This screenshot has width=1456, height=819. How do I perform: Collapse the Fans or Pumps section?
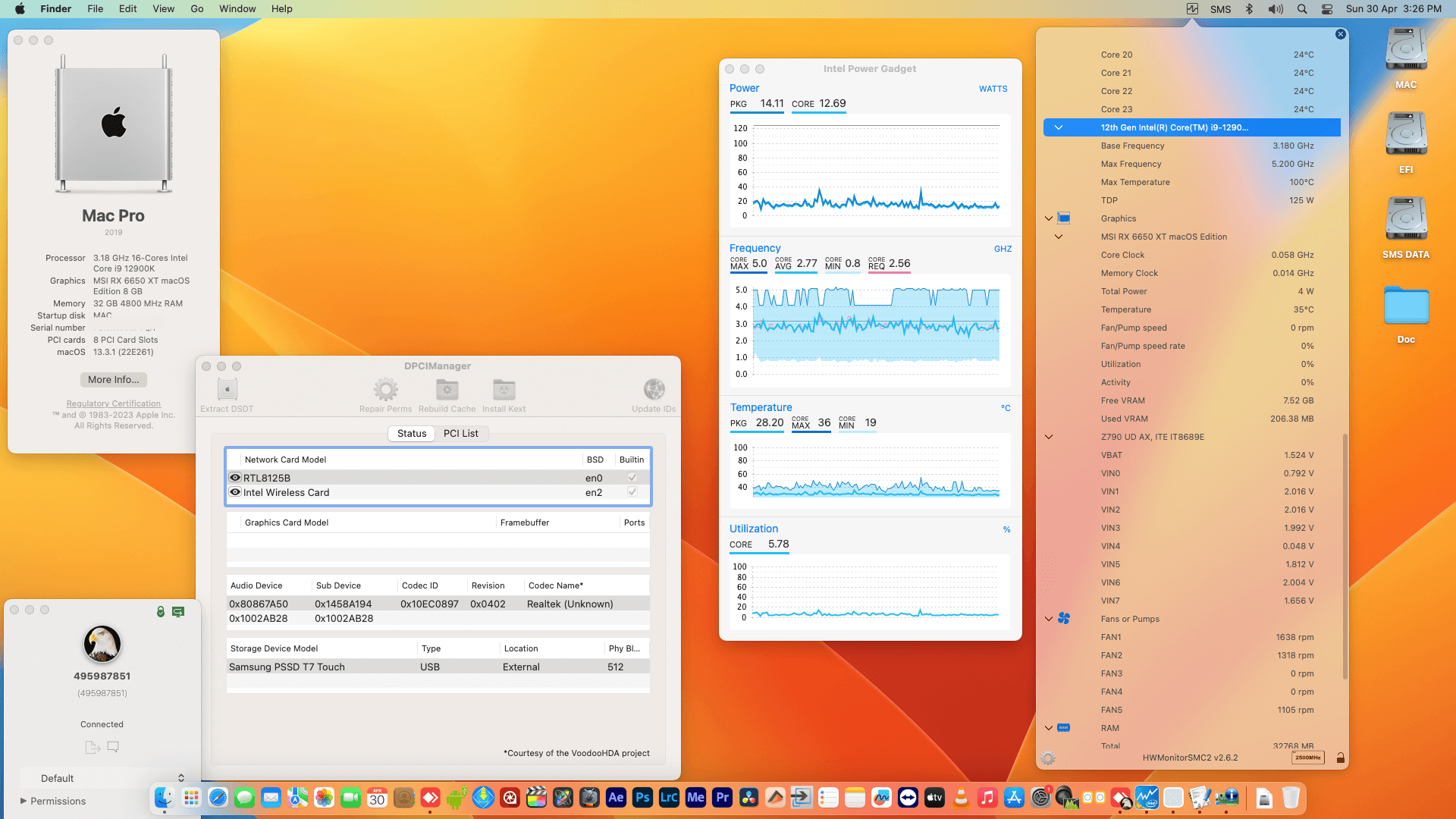tap(1049, 619)
